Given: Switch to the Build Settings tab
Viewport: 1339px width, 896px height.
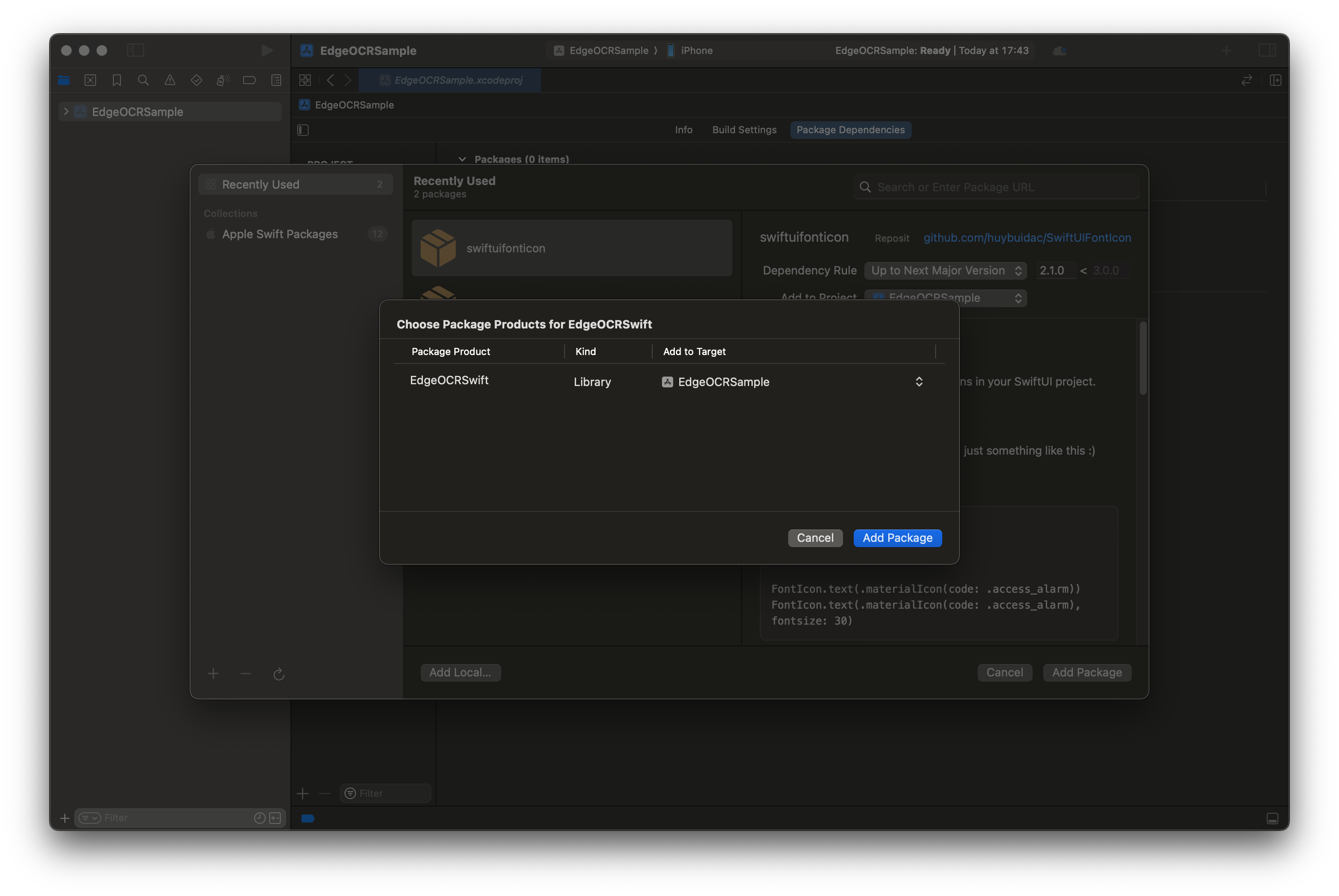Looking at the screenshot, I should click(744, 130).
